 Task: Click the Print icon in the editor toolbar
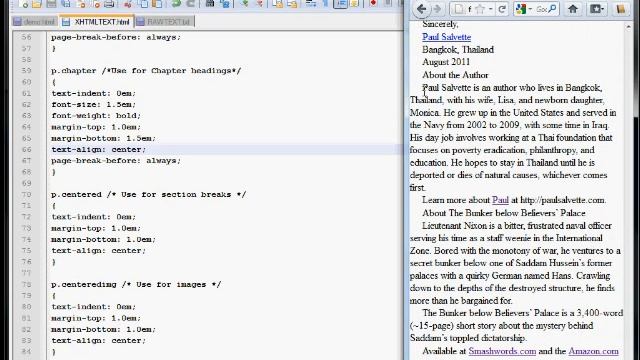109,4
